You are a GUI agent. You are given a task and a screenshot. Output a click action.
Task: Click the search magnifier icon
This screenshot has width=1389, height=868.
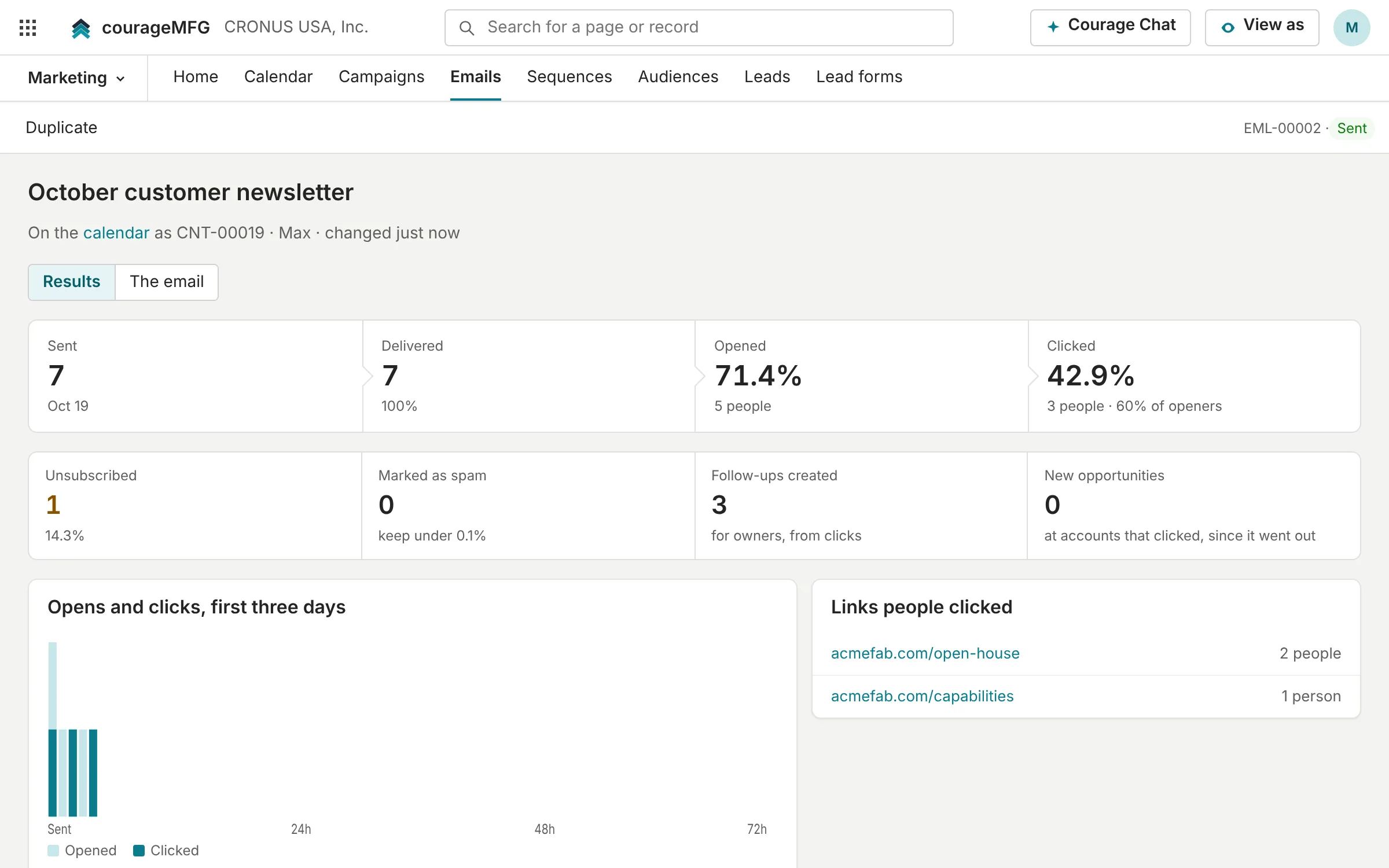click(x=466, y=28)
